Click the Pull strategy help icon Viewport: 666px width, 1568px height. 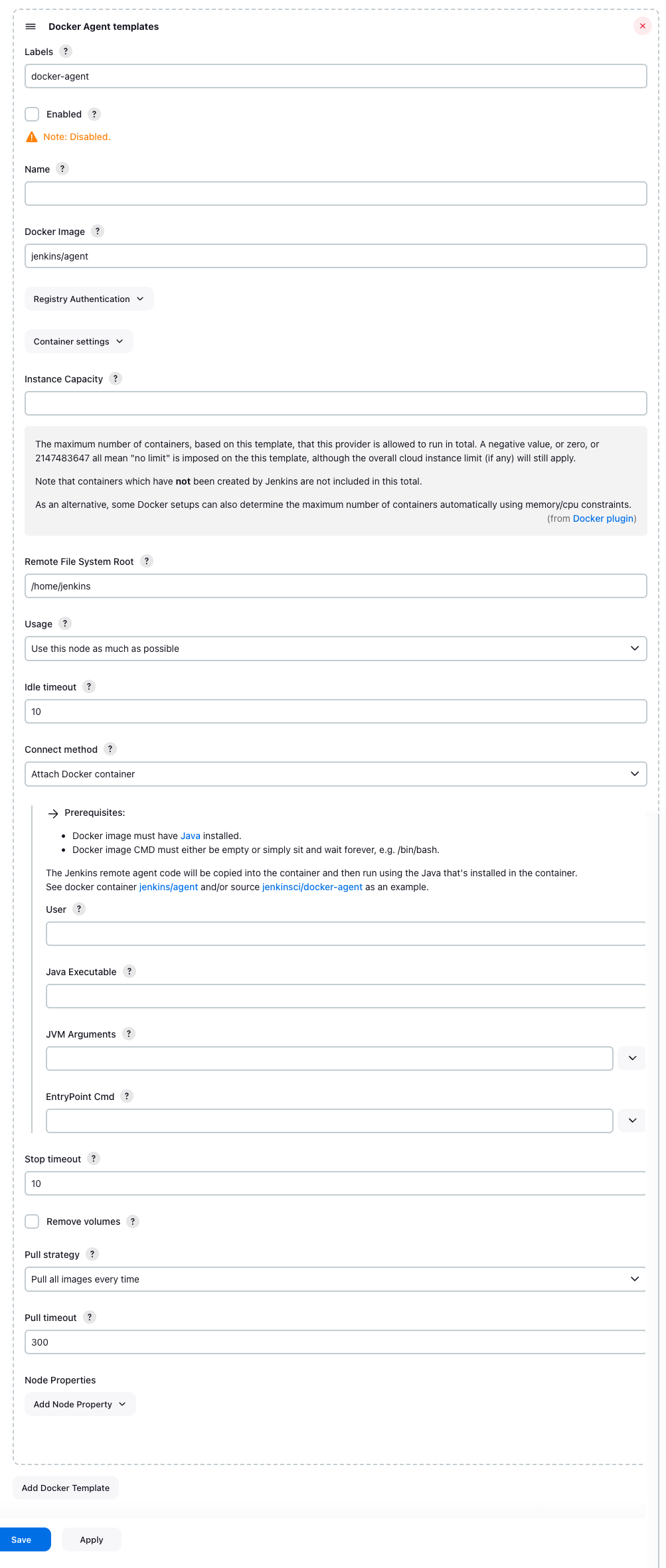click(x=92, y=1254)
